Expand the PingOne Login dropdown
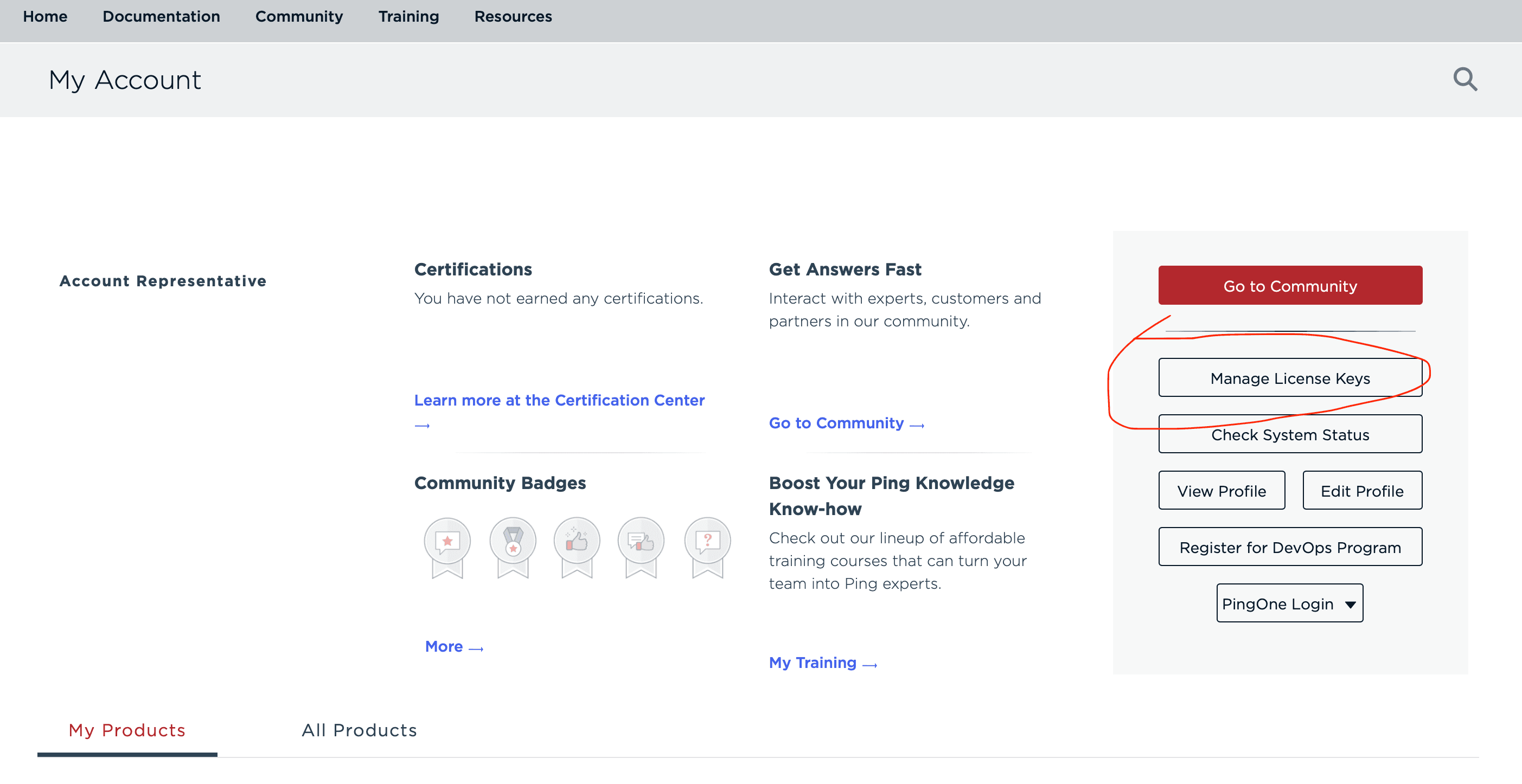The width and height of the screenshot is (1522, 784). pyautogui.click(x=1289, y=603)
